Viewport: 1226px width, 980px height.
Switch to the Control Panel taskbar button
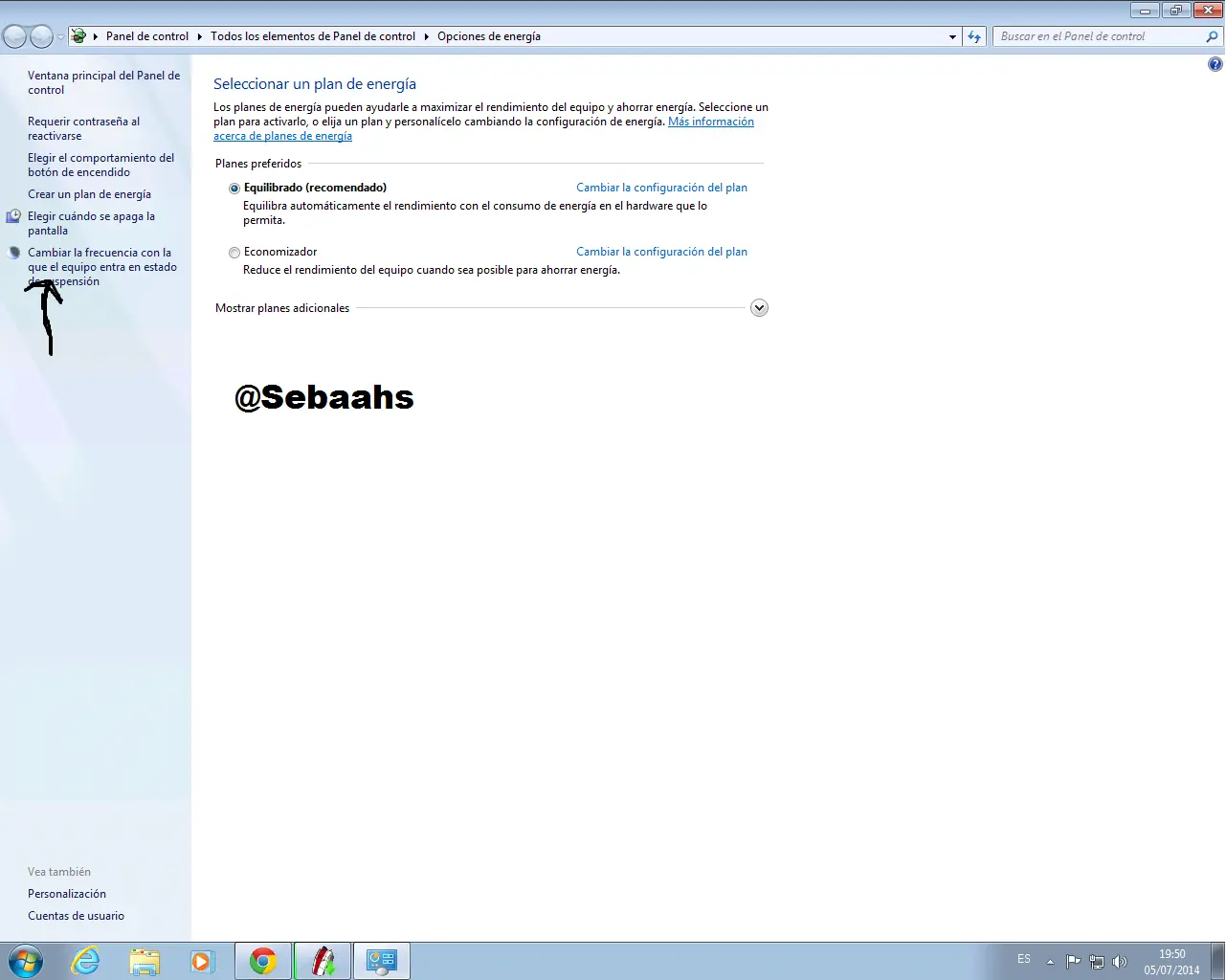click(382, 961)
